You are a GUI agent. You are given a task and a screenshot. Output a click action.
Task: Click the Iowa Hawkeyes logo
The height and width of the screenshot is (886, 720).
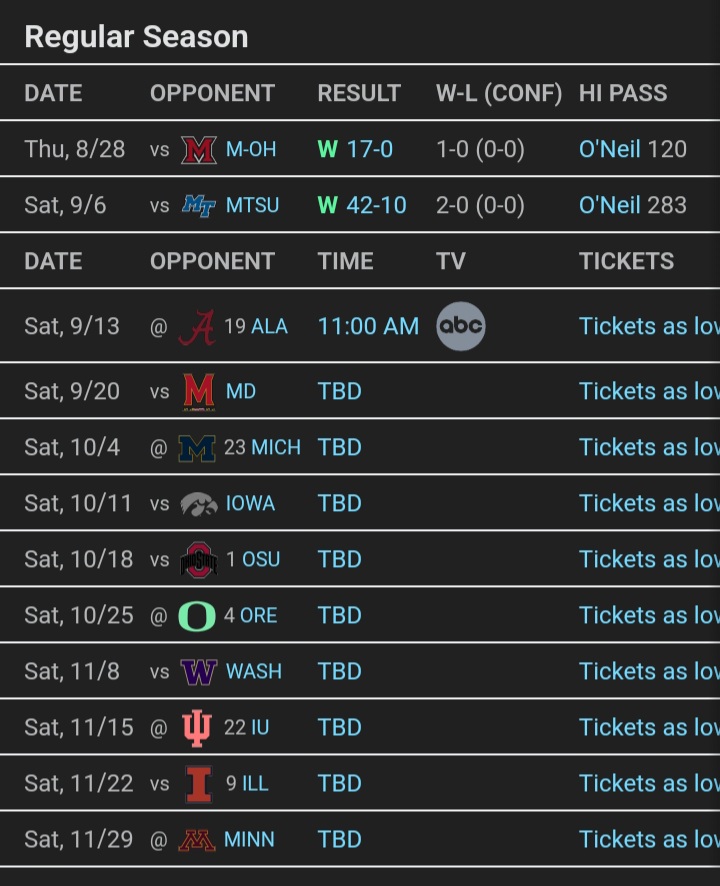click(x=199, y=503)
